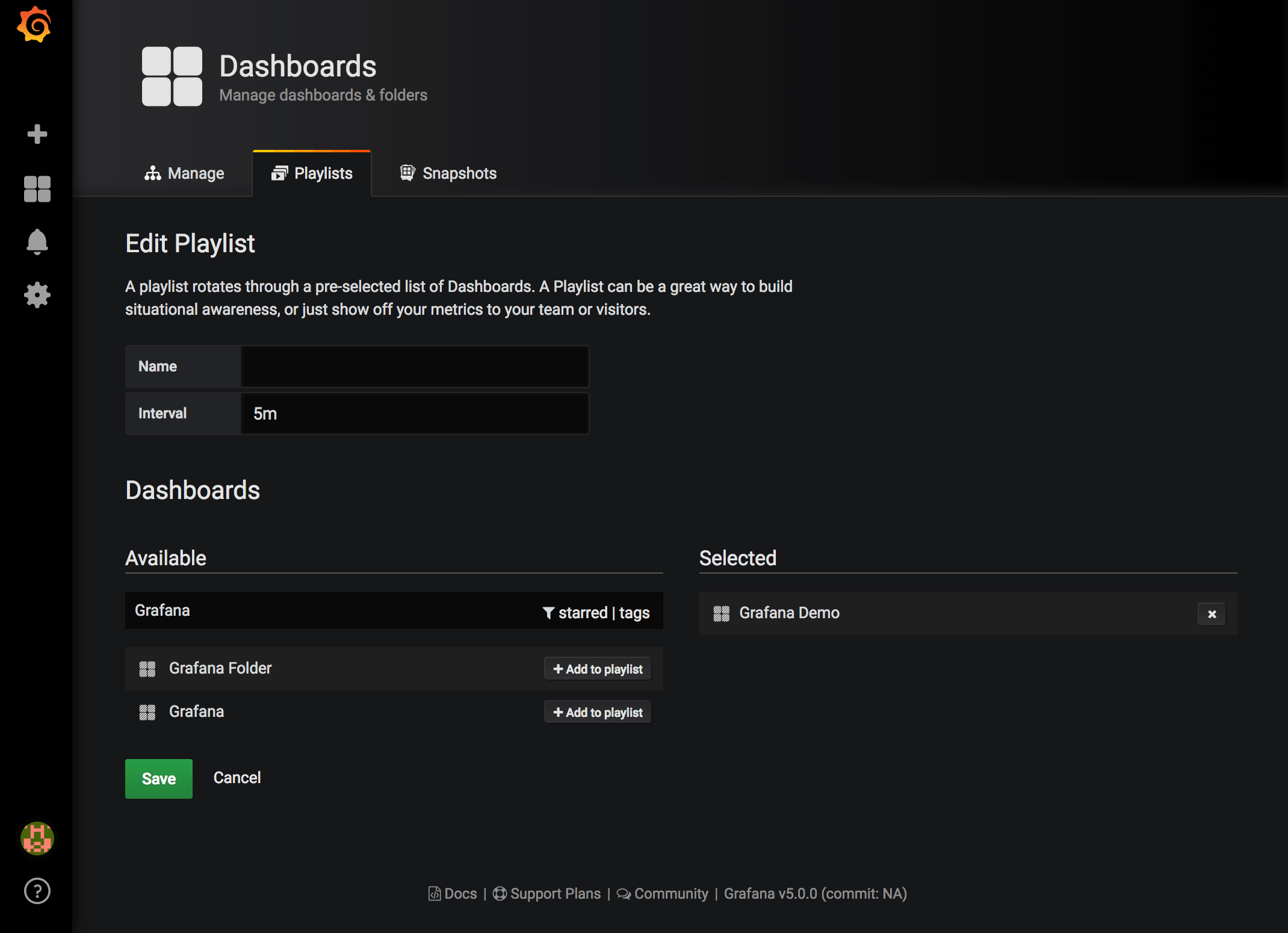Open the tags filter

point(634,613)
